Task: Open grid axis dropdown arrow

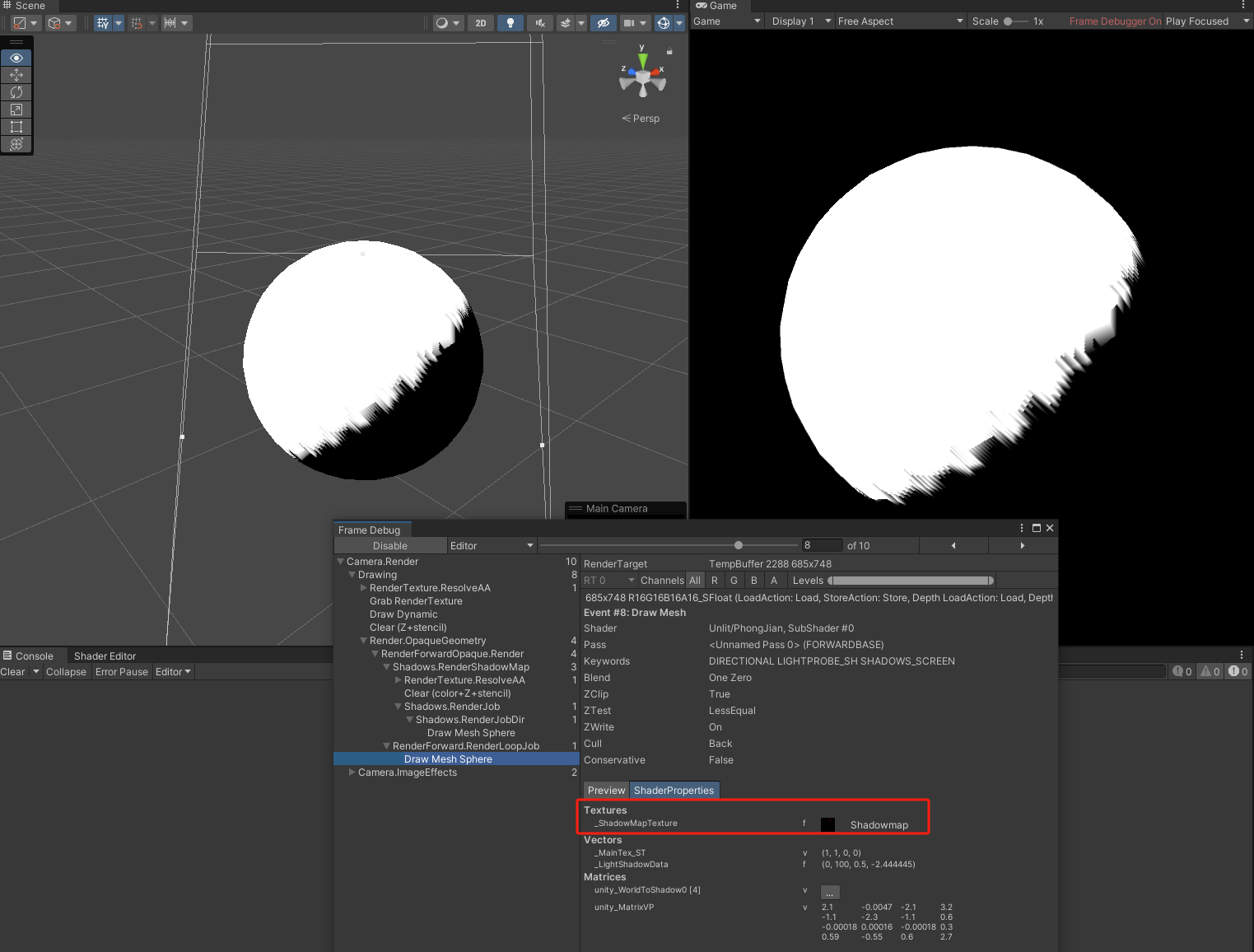Action: [119, 23]
